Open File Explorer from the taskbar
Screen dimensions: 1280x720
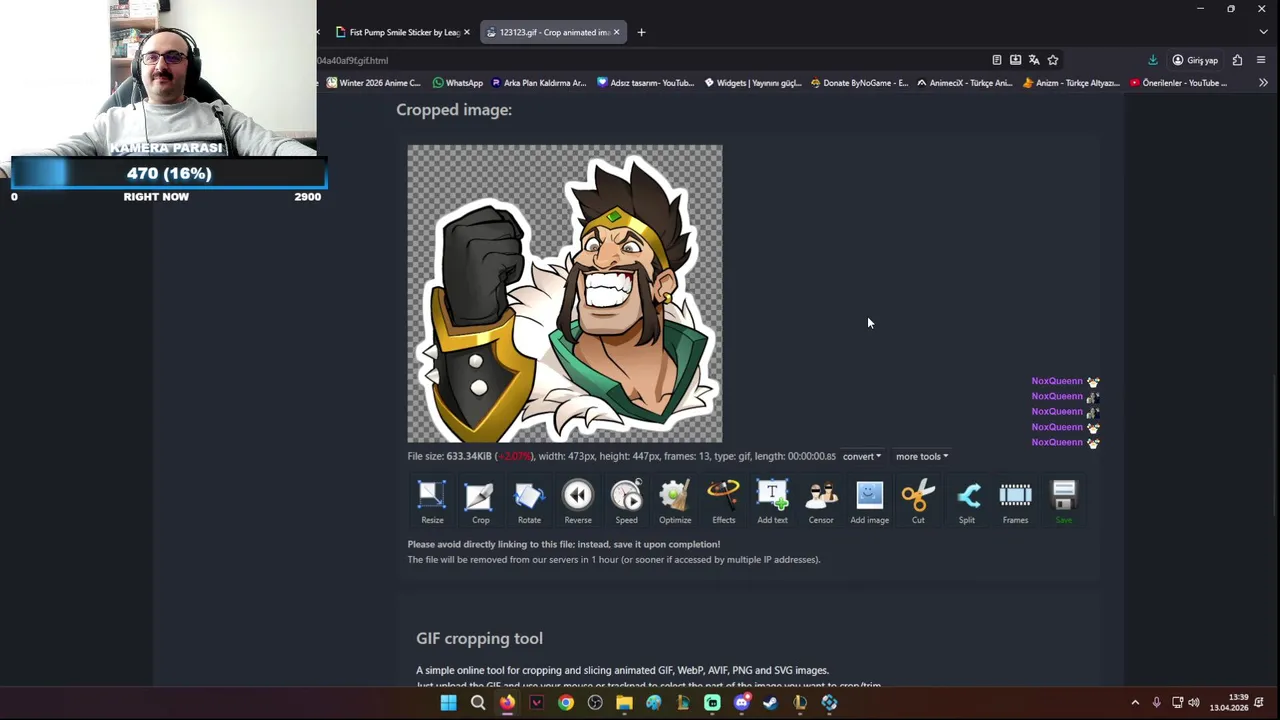click(x=624, y=703)
